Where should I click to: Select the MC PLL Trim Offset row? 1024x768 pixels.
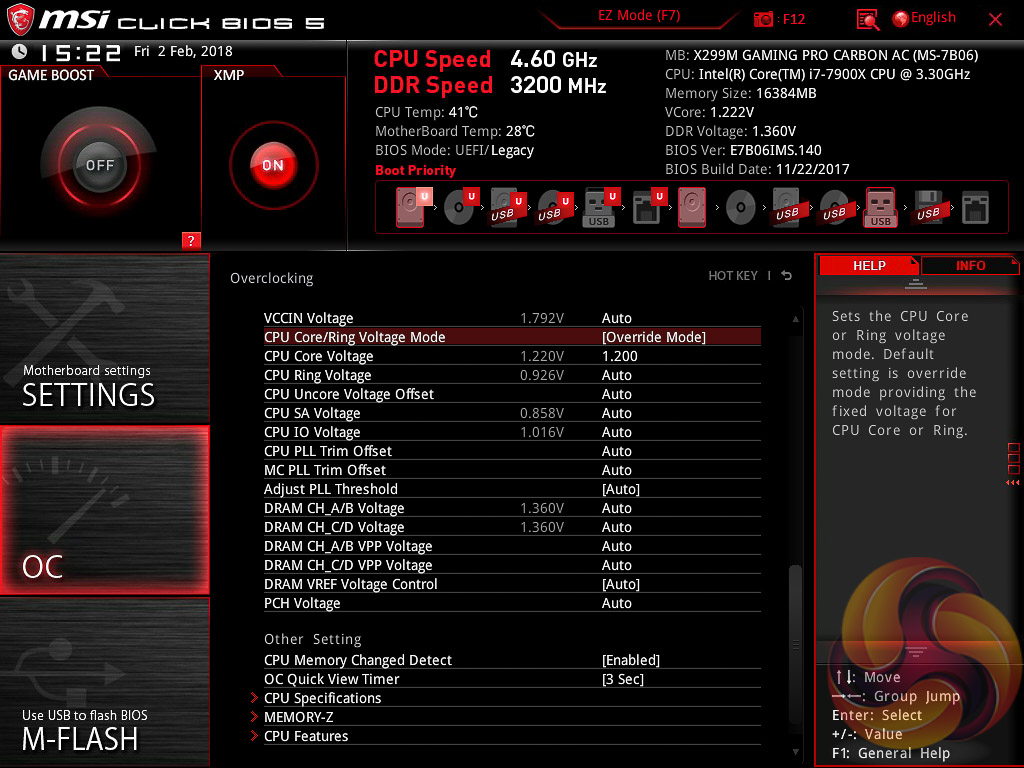(512, 470)
